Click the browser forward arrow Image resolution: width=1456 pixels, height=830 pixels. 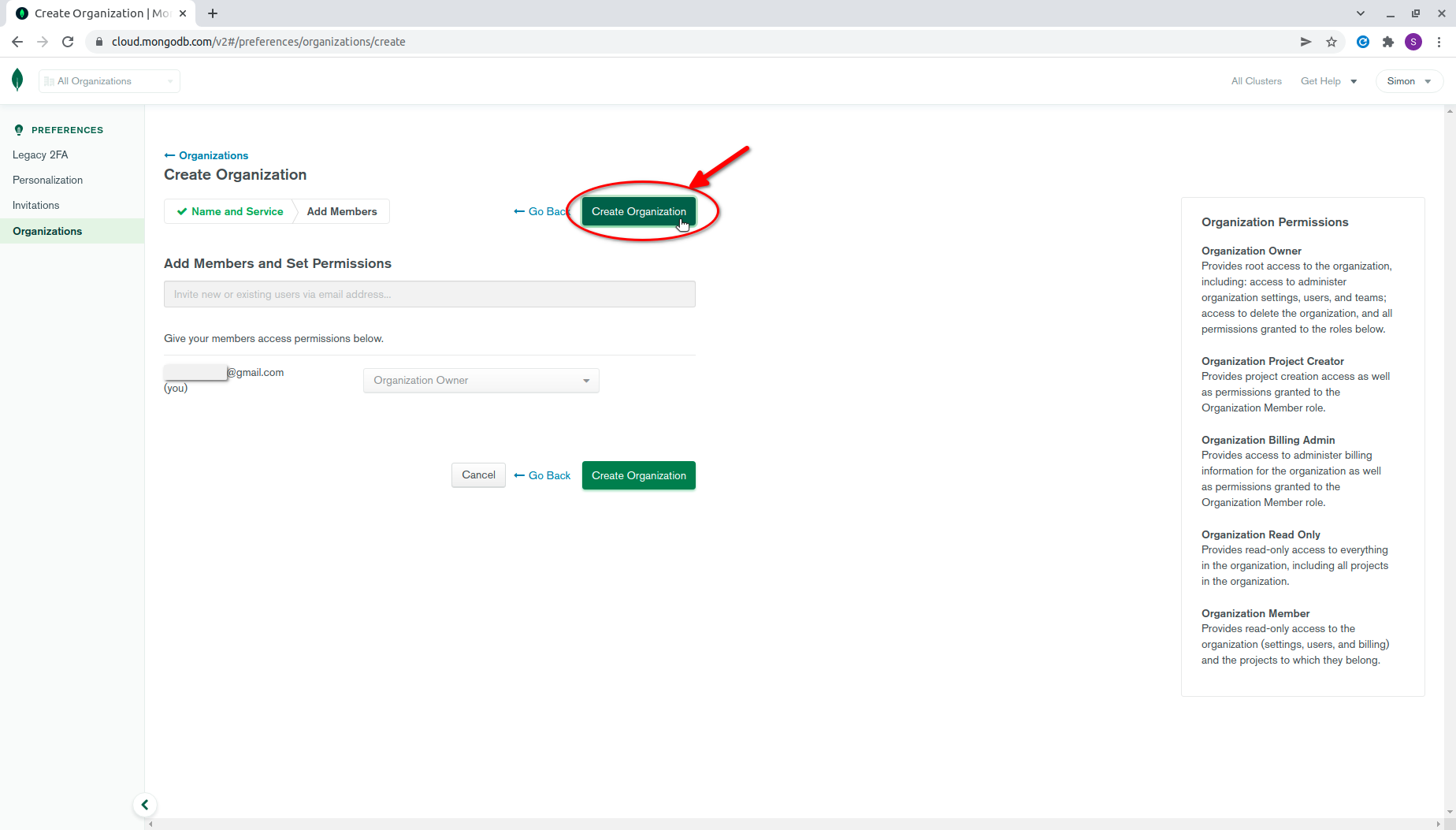tap(43, 42)
